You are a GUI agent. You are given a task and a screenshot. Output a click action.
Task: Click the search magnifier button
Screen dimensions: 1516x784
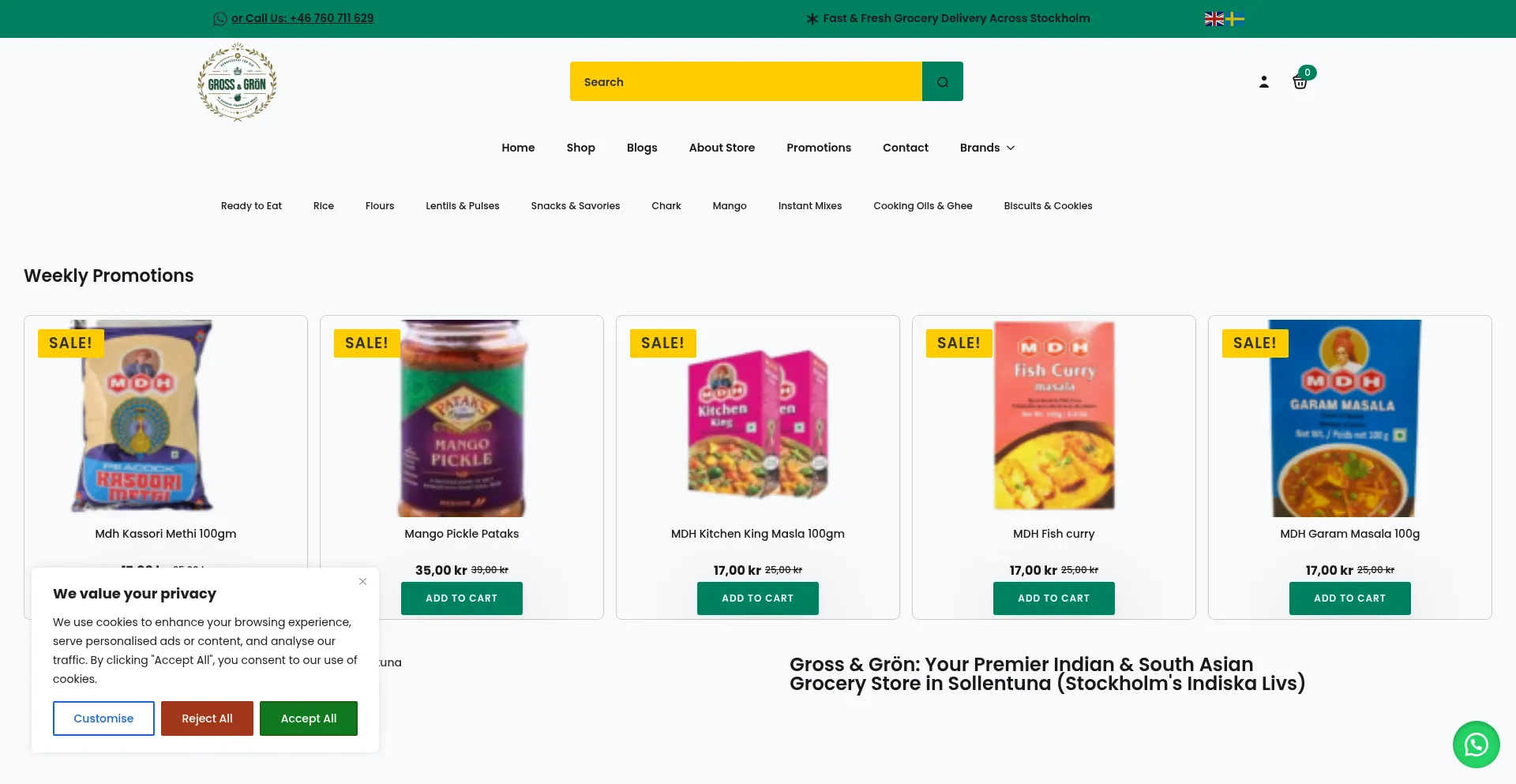[x=942, y=81]
